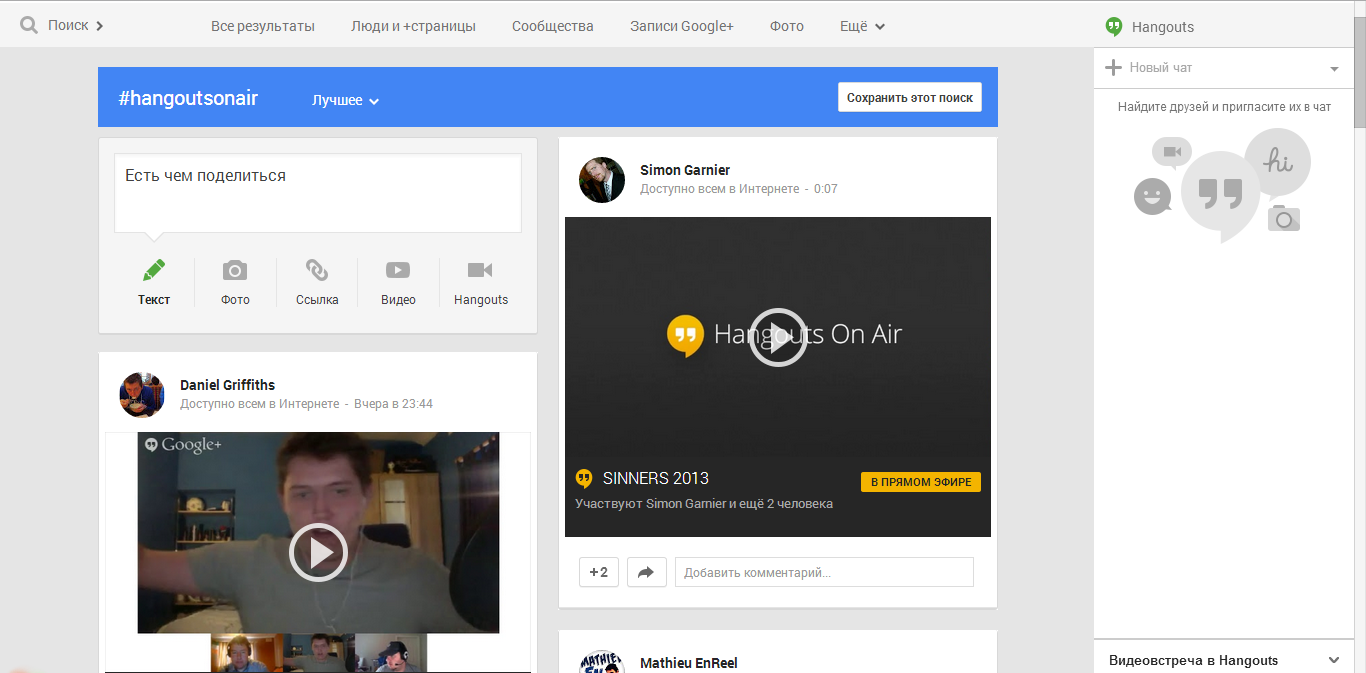
Task: Click Сохранить этот поиск button
Action: pos(910,97)
